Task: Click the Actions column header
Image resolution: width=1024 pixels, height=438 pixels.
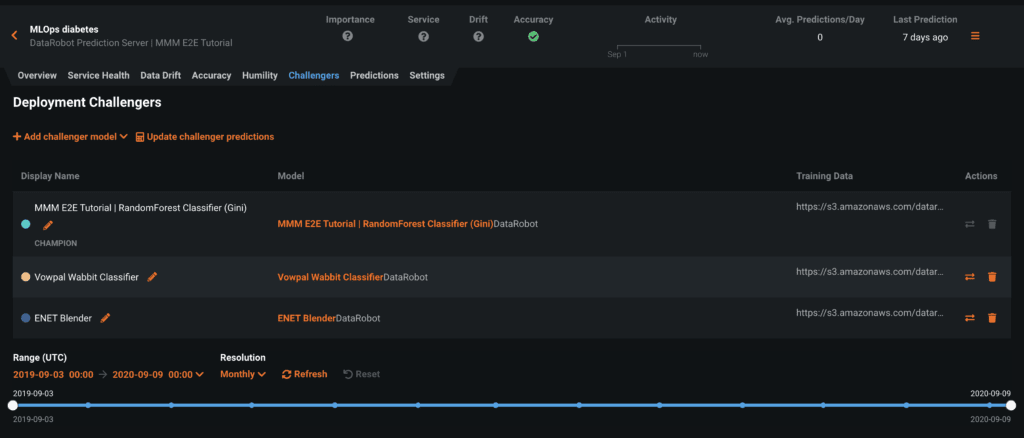Action: 981,176
